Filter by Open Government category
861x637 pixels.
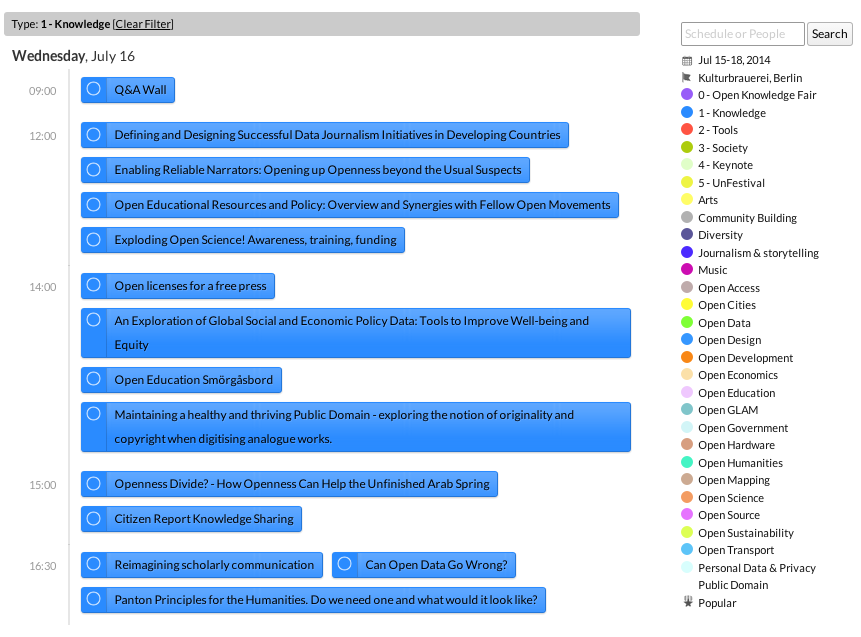tap(742, 428)
